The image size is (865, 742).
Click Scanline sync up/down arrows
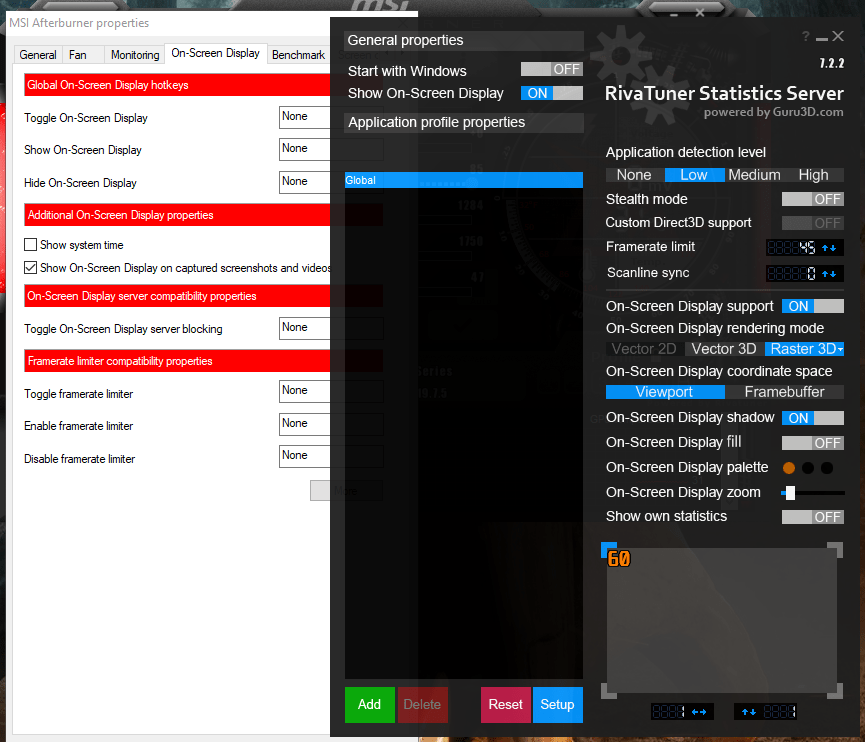829,273
